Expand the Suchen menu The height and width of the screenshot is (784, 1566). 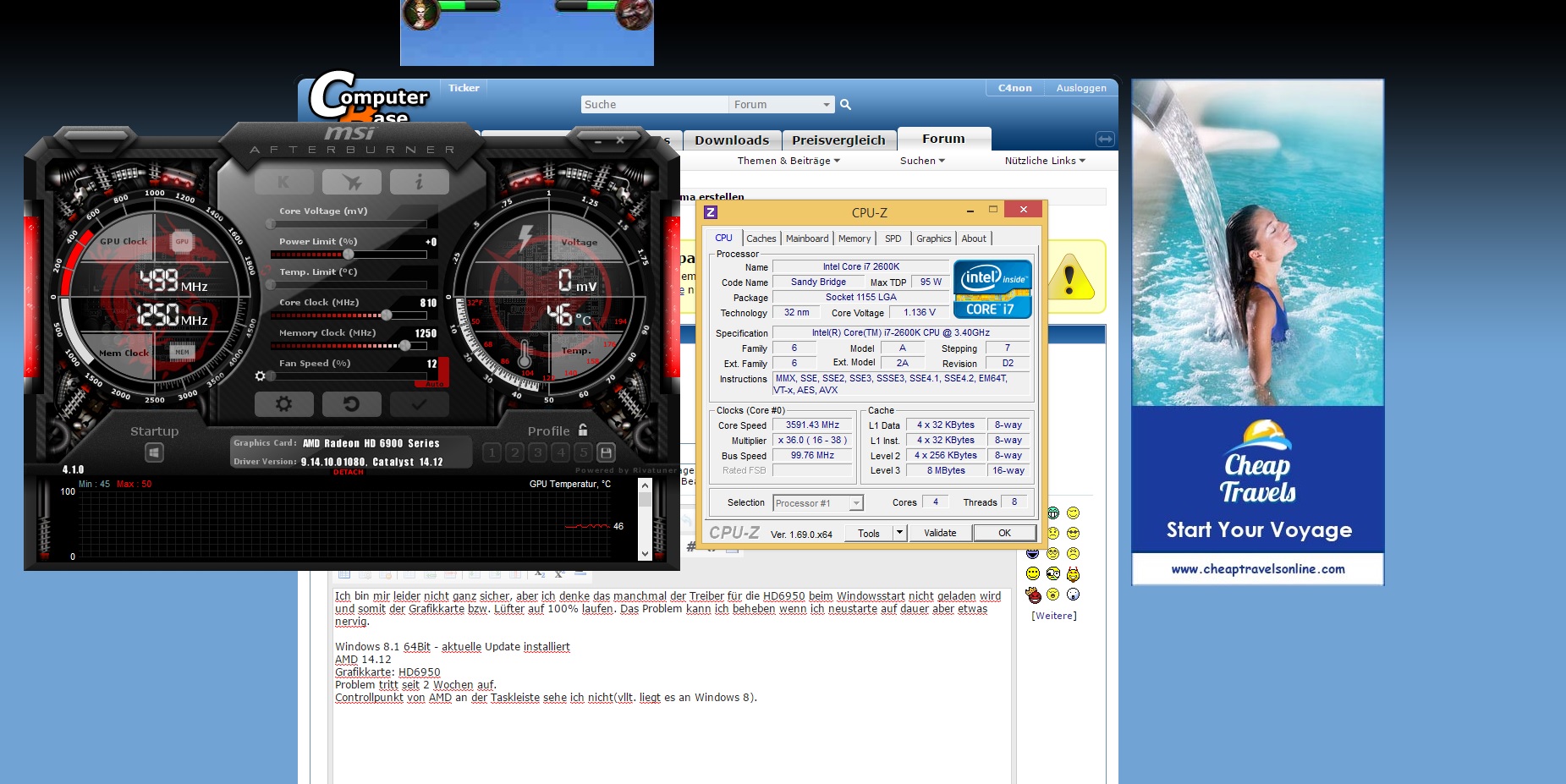tap(922, 161)
